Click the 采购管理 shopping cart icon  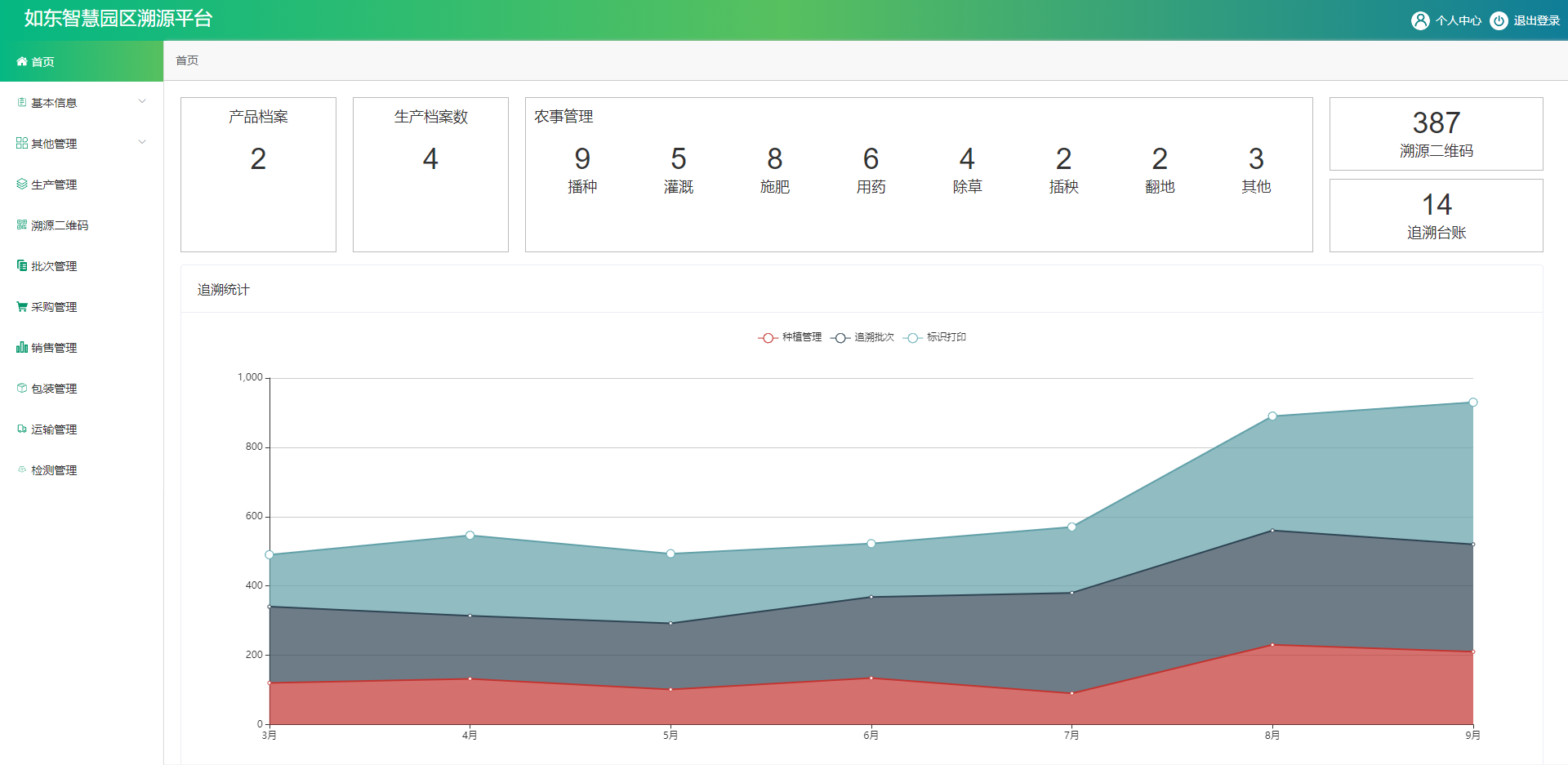tap(22, 306)
